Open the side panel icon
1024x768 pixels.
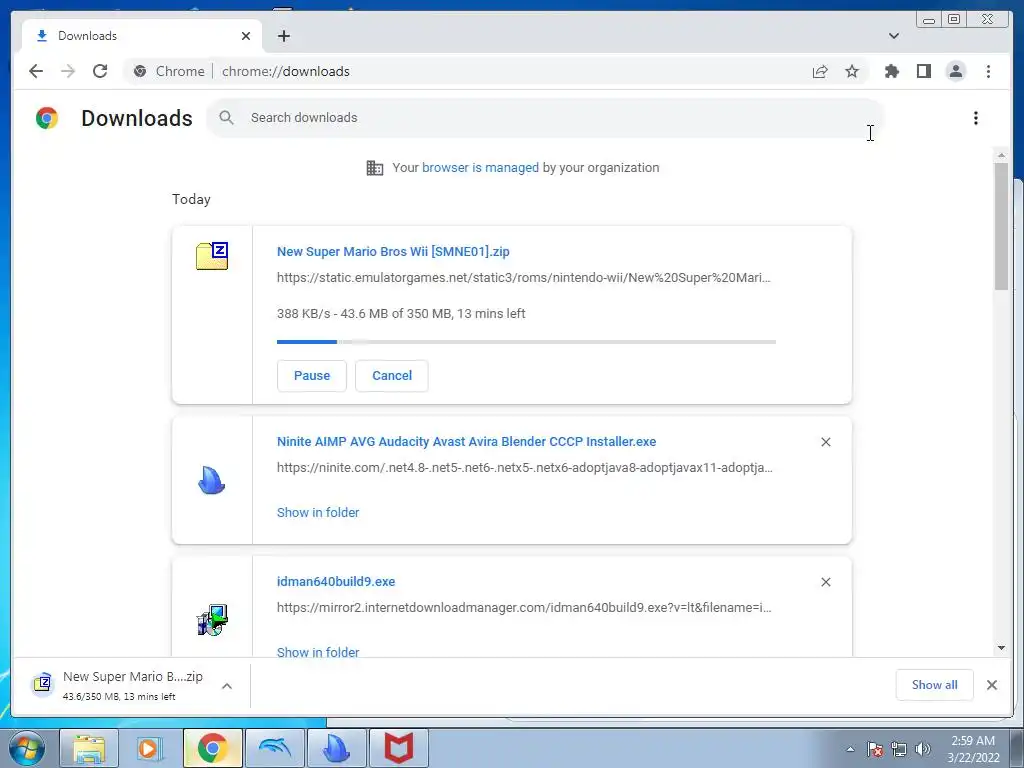pyautogui.click(x=923, y=71)
